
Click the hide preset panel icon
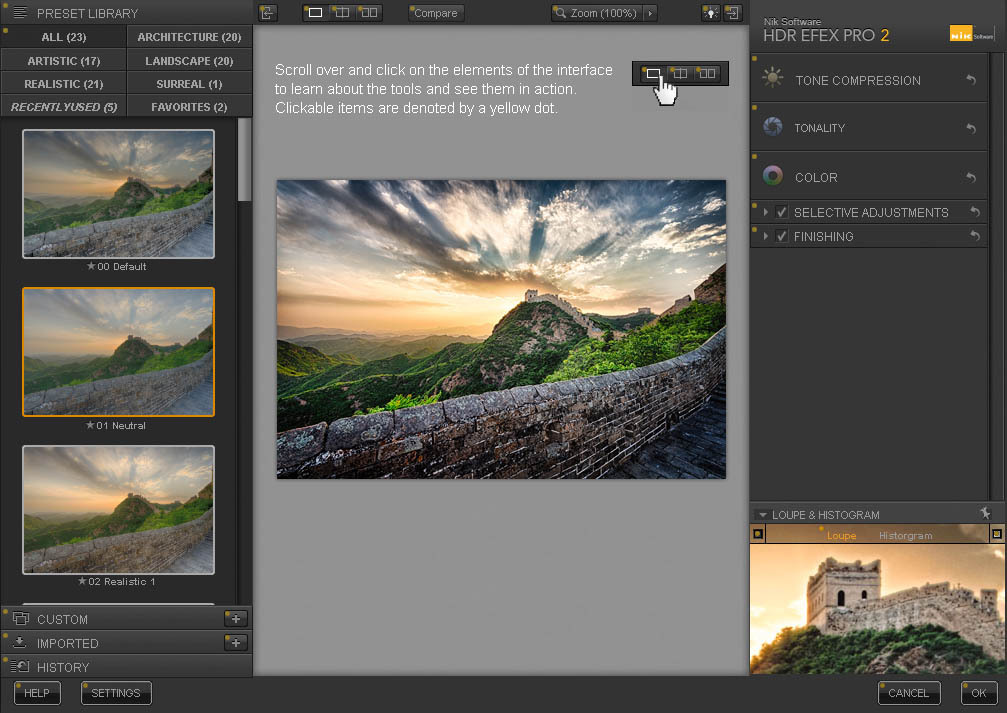tap(267, 13)
